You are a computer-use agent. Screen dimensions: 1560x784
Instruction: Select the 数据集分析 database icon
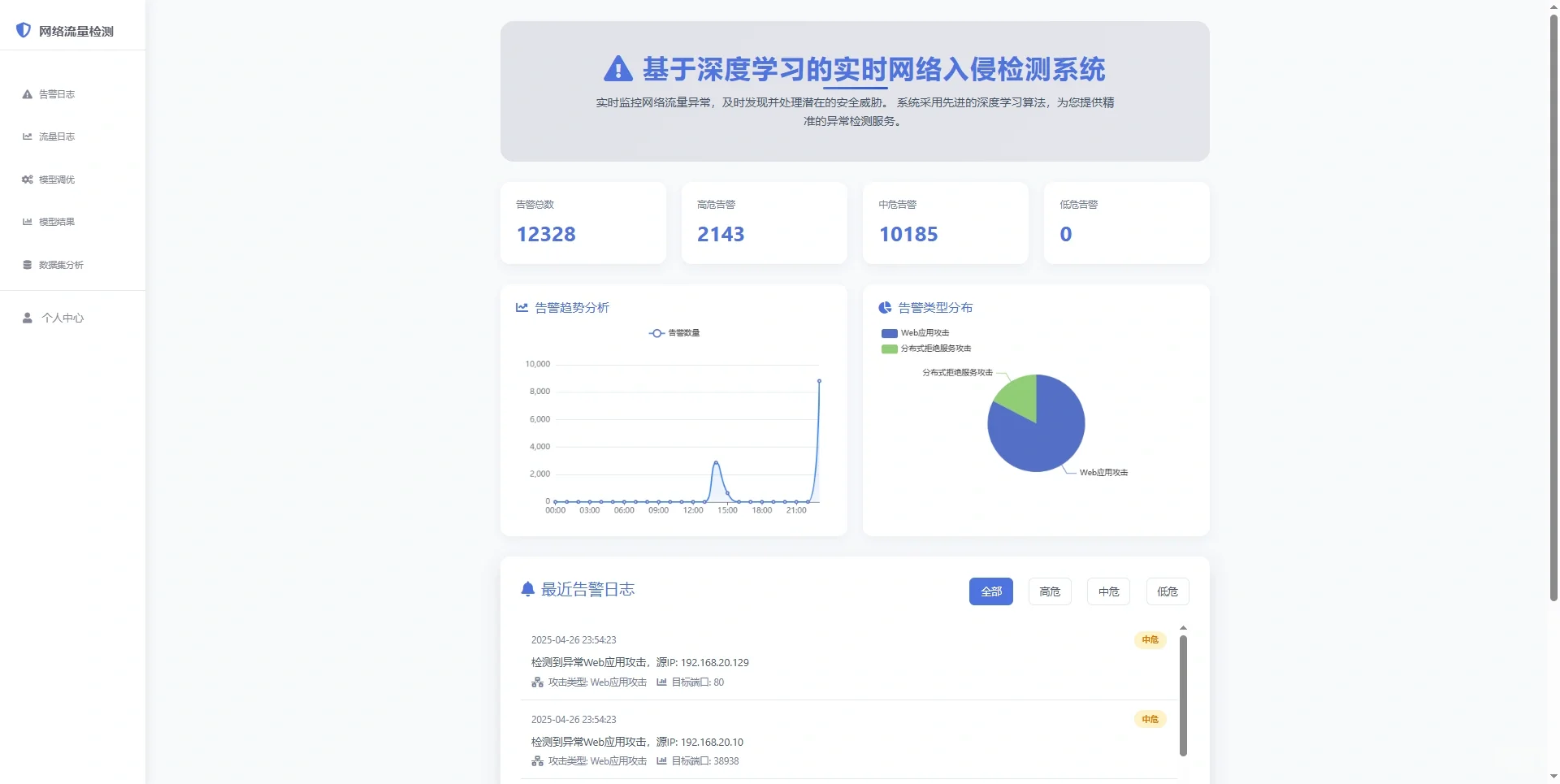click(x=28, y=265)
